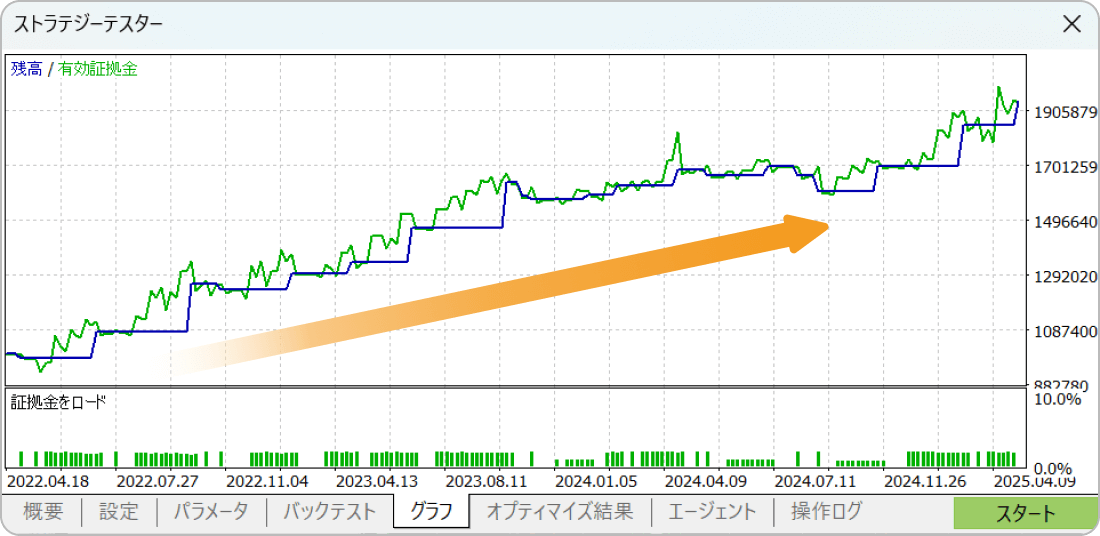Click the blue 残高 legend label
Viewport: 1100px width, 536px height.
click(26, 69)
